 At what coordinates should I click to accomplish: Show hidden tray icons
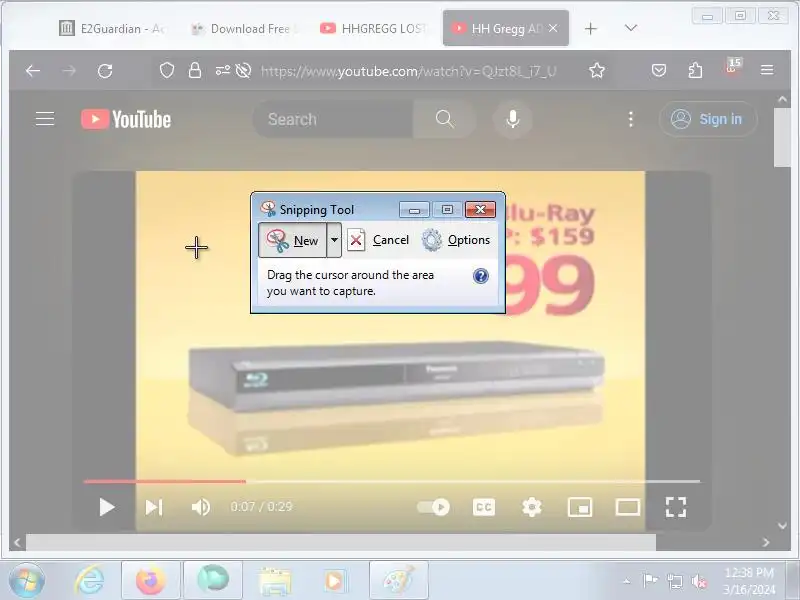[627, 581]
